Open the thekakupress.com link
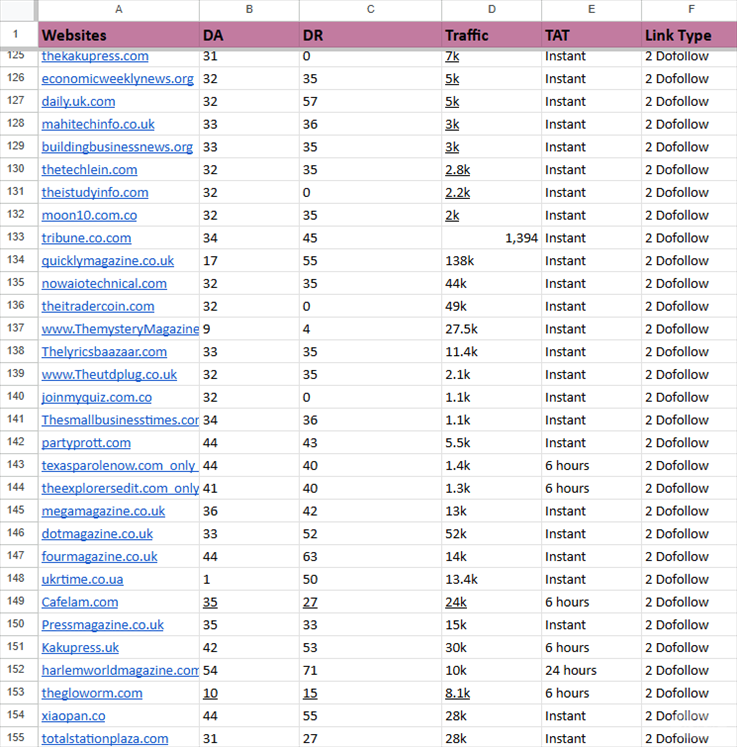 [95, 56]
